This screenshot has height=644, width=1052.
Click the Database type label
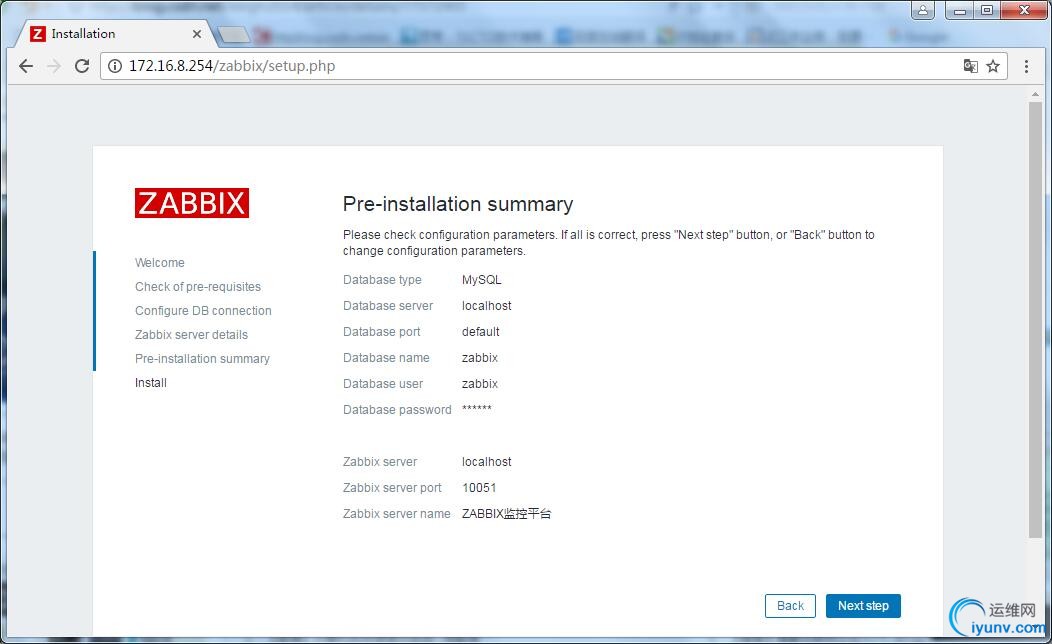[x=382, y=280]
